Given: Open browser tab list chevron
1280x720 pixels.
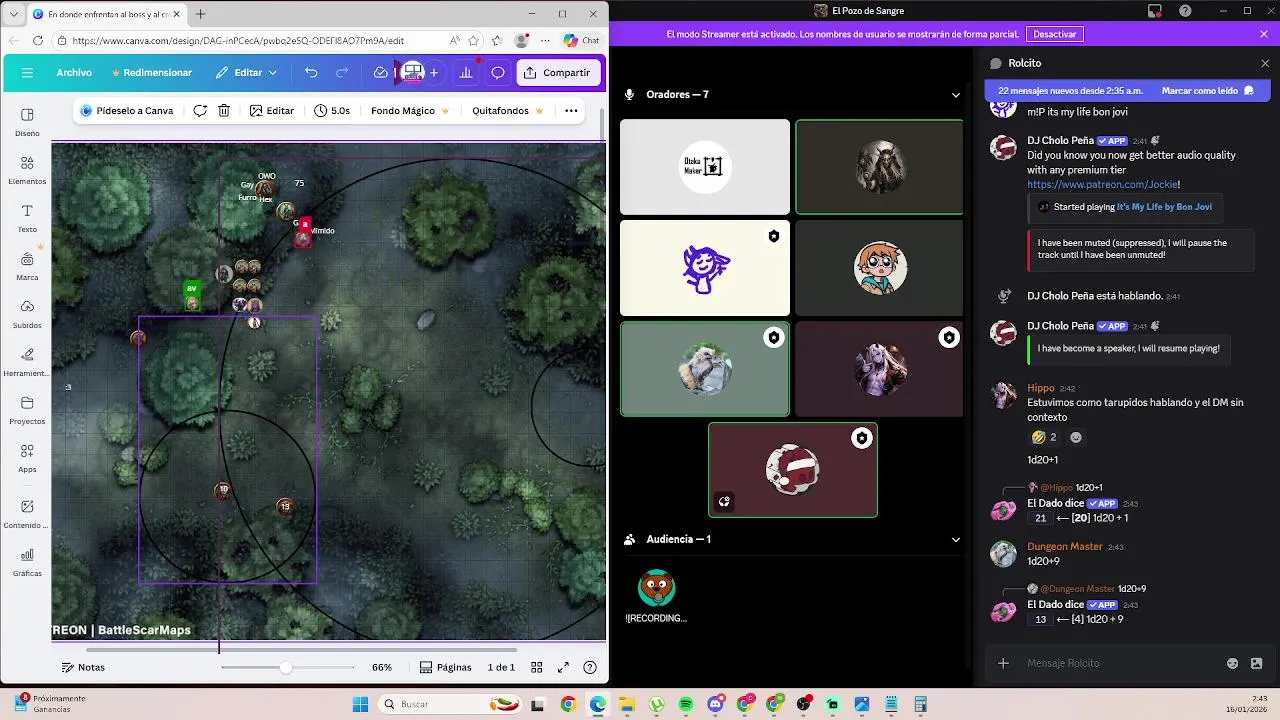Looking at the screenshot, I should [14, 14].
